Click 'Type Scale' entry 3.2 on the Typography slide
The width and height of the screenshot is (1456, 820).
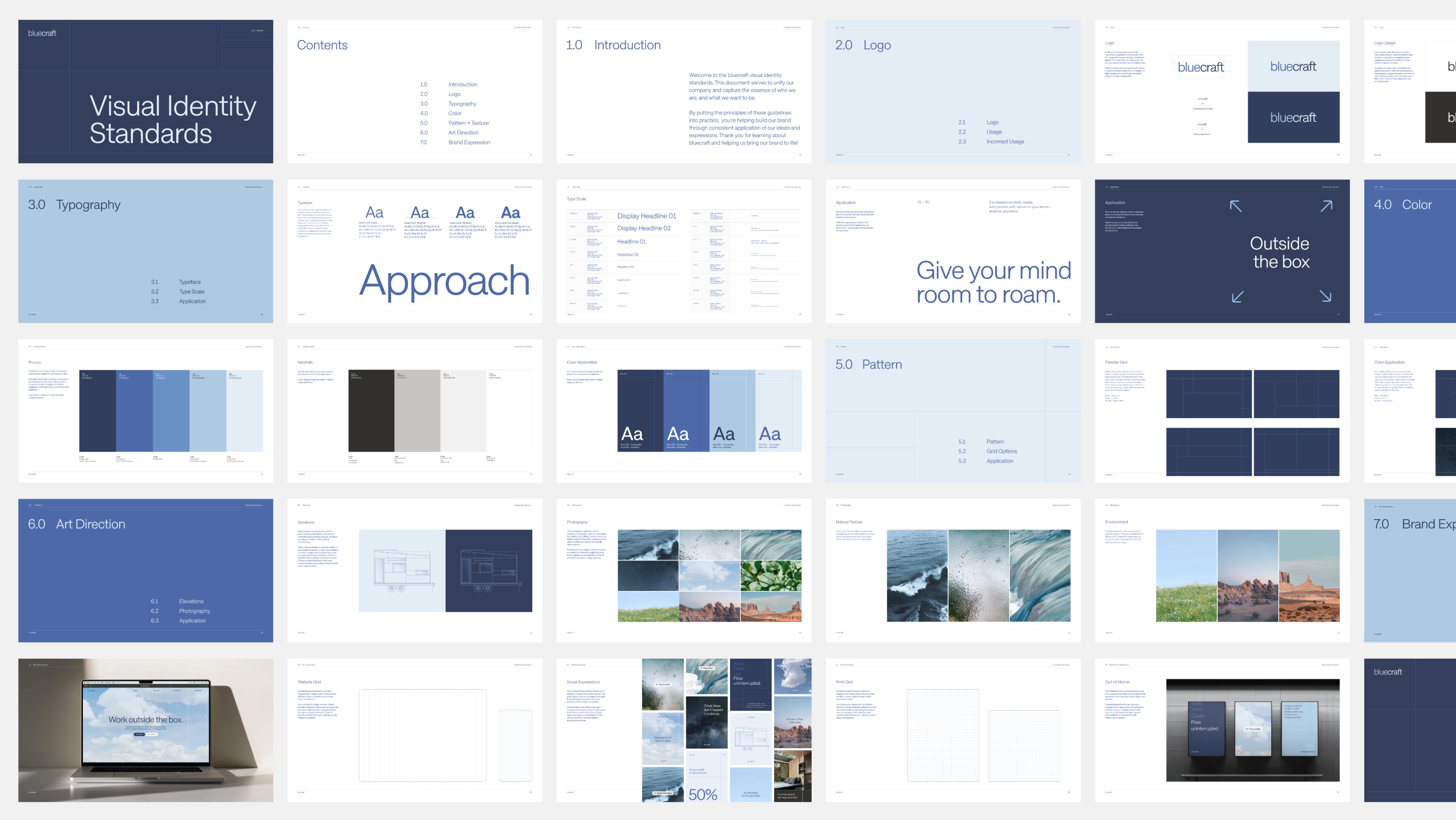(192, 291)
